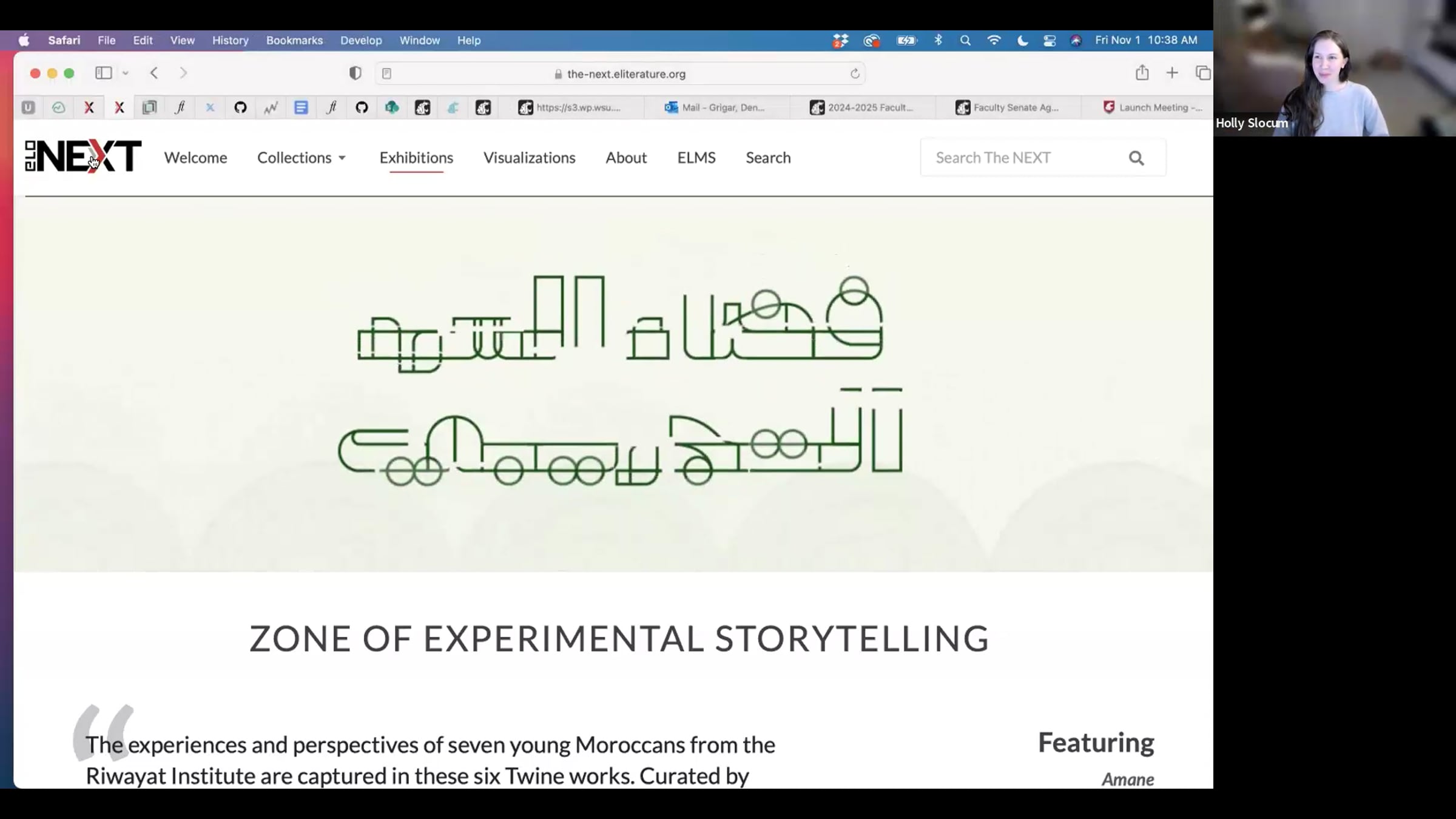Switch to the Faculty Senate Ag... tab
Image resolution: width=1456 pixels, height=819 pixels.
(x=1007, y=107)
